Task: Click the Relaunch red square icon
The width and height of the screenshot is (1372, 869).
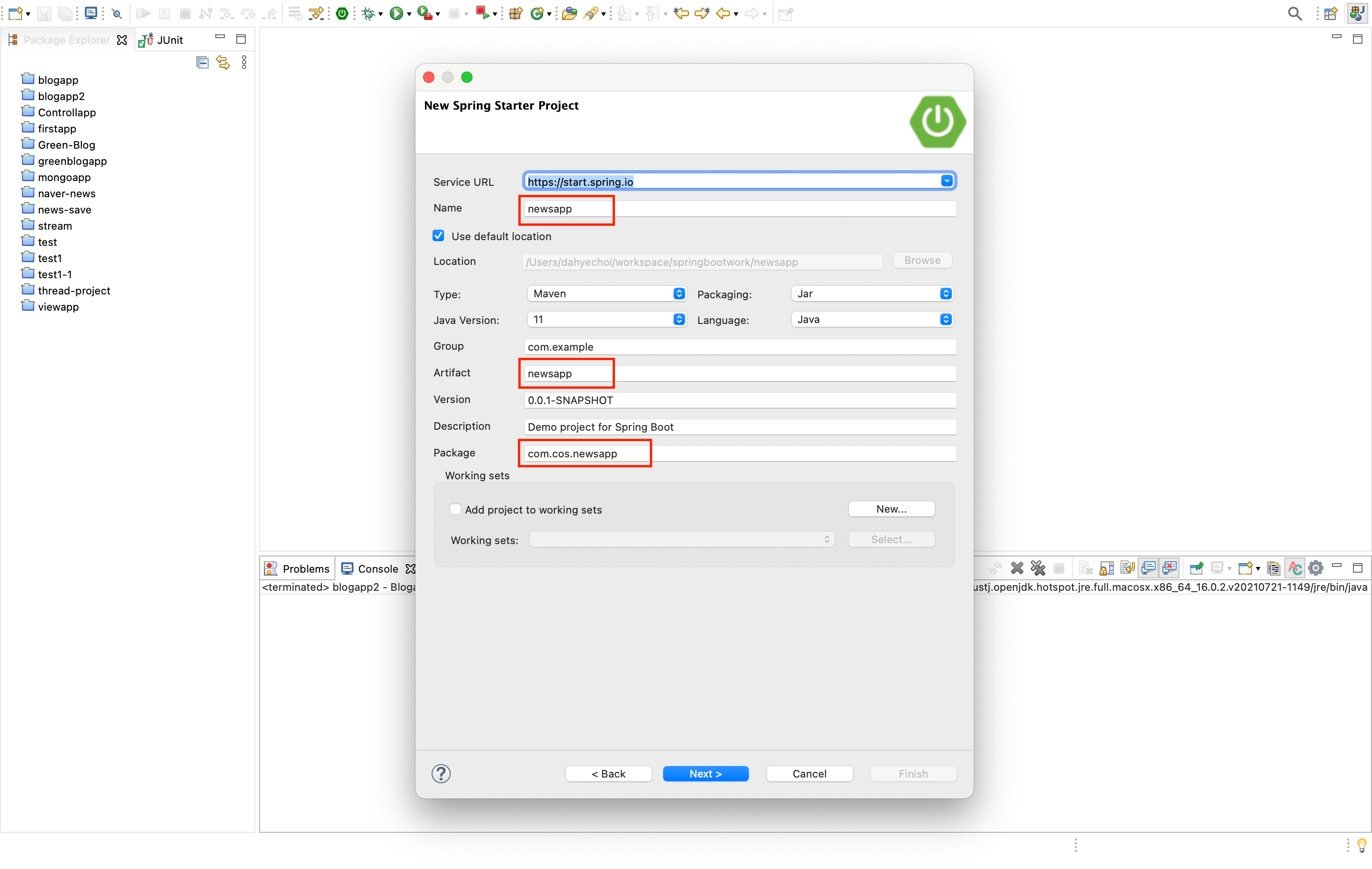Action: 482,13
